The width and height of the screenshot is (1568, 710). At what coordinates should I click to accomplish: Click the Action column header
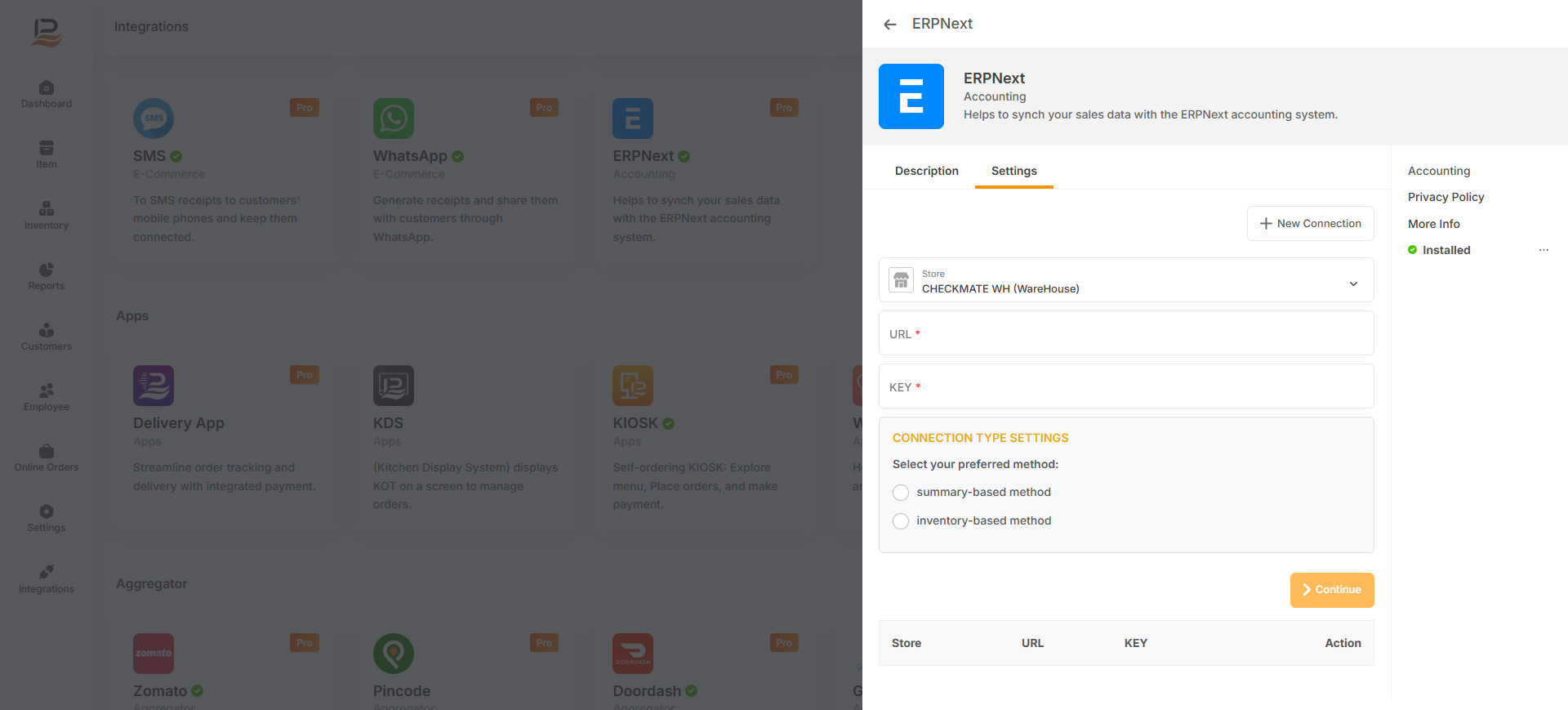(1343, 643)
